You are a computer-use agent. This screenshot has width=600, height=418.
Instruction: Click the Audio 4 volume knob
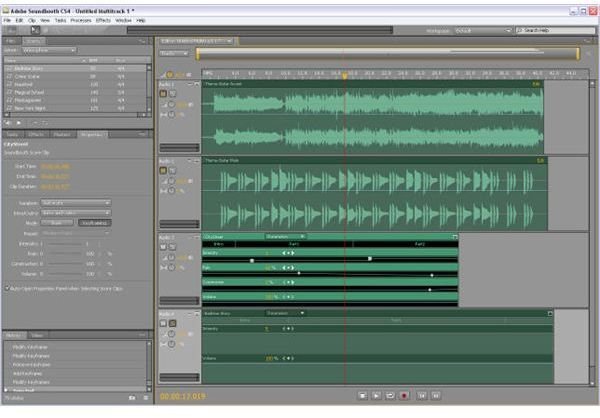(172, 334)
